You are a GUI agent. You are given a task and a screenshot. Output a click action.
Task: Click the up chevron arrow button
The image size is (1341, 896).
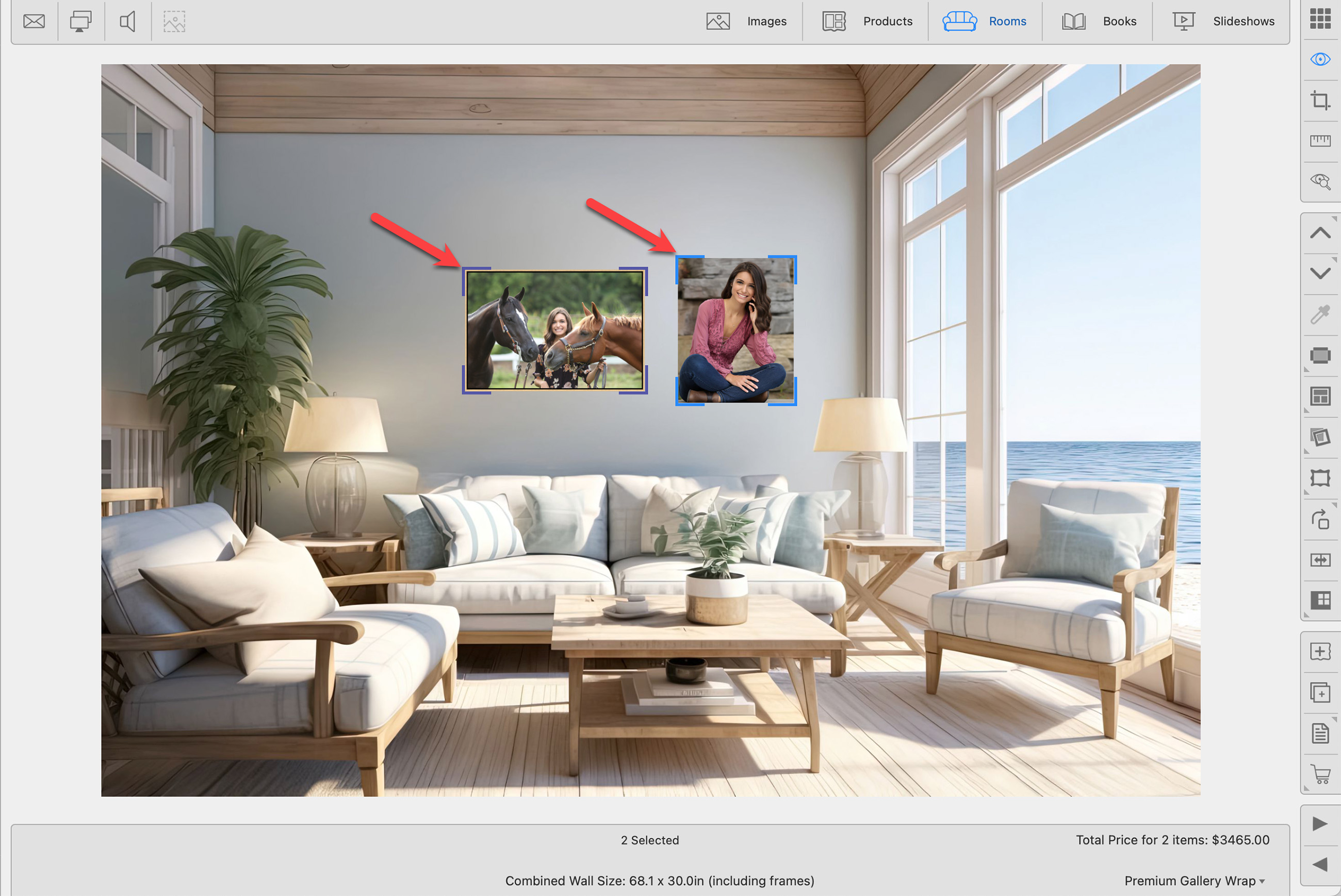pos(1320,233)
